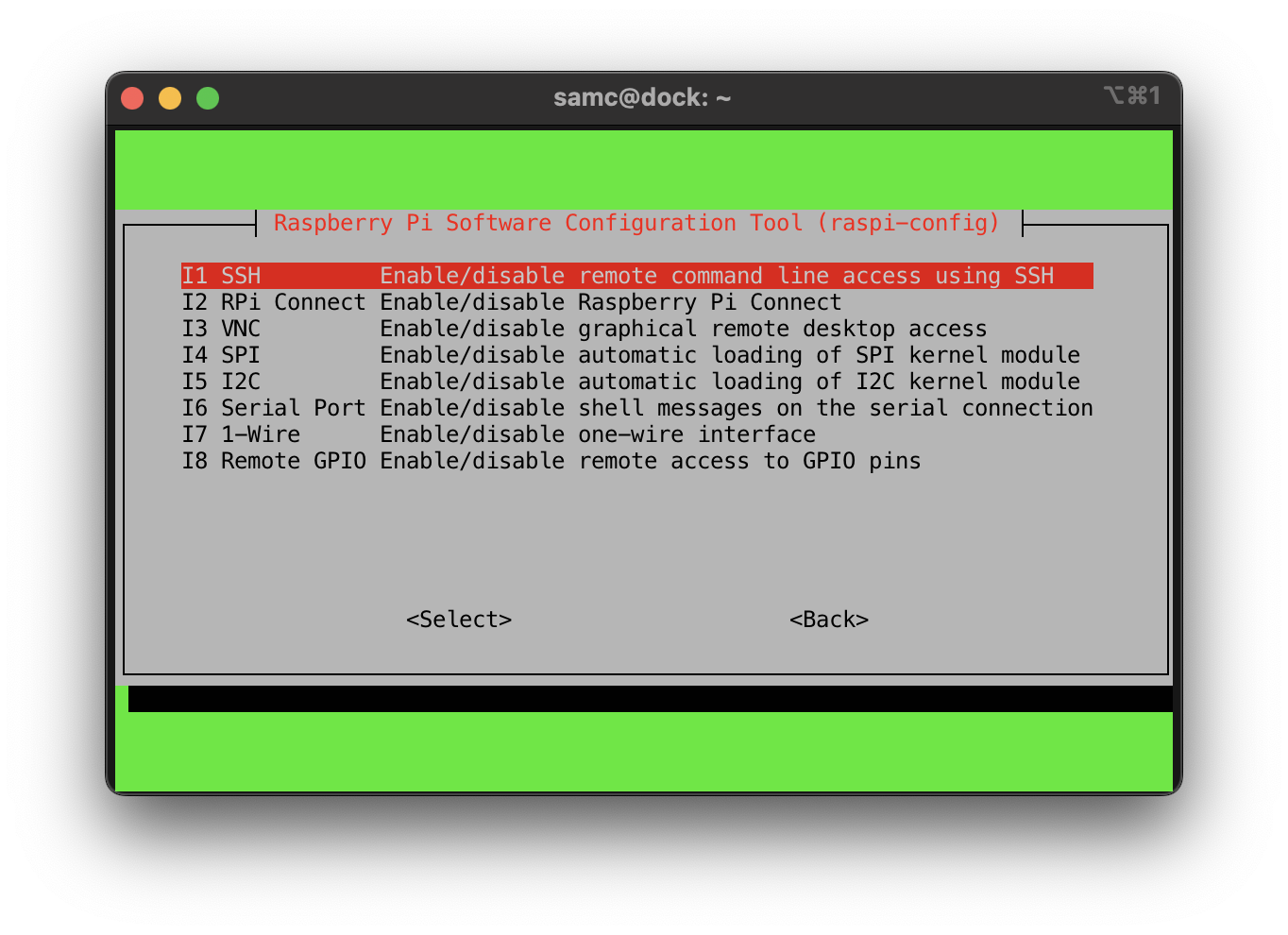The image size is (1288, 935).
Task: Click the <Select> button
Action: [x=459, y=620]
